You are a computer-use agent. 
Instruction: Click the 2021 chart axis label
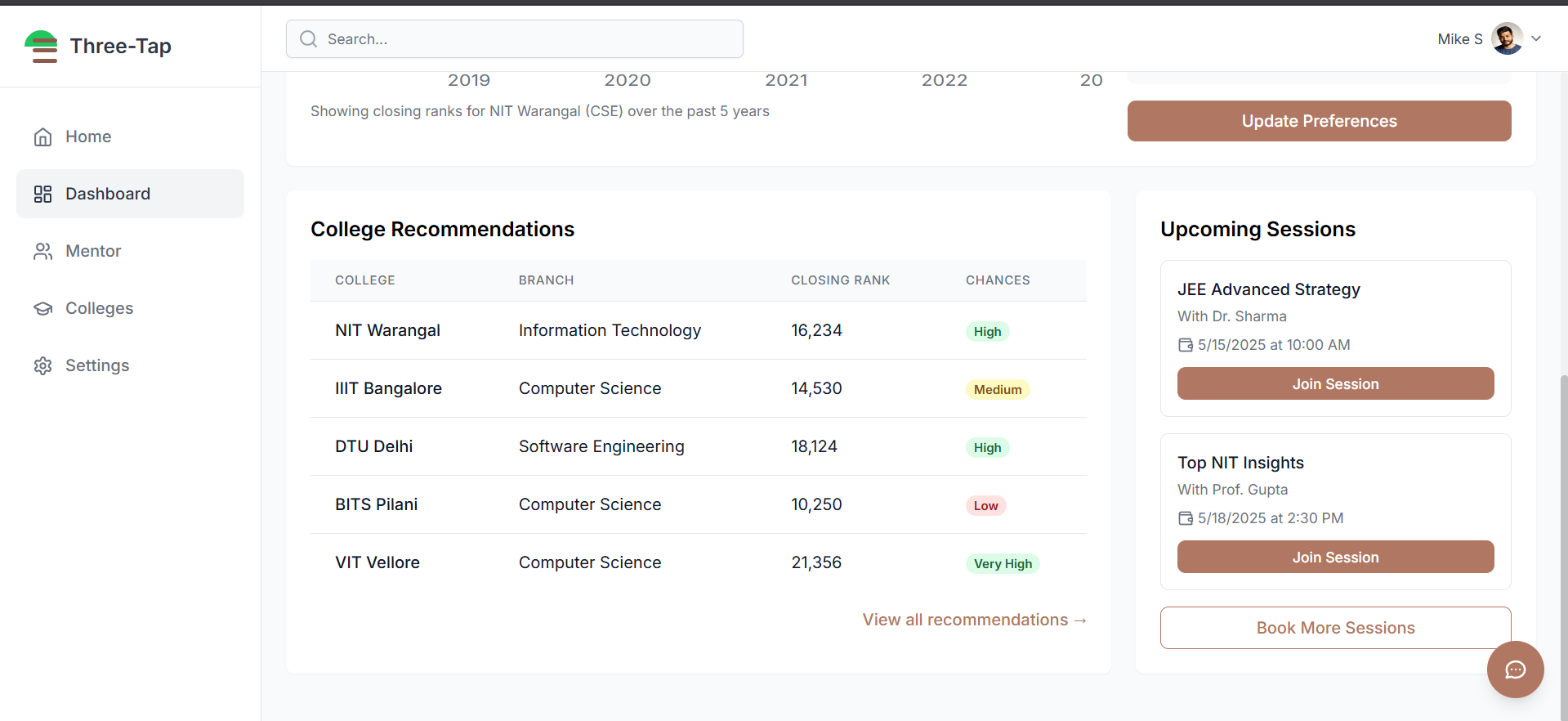pos(786,80)
